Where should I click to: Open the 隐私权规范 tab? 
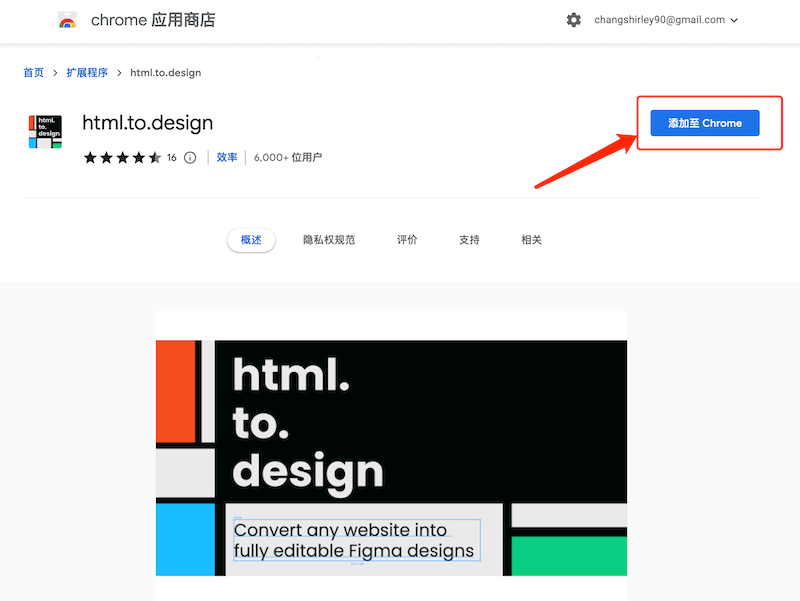(x=329, y=239)
